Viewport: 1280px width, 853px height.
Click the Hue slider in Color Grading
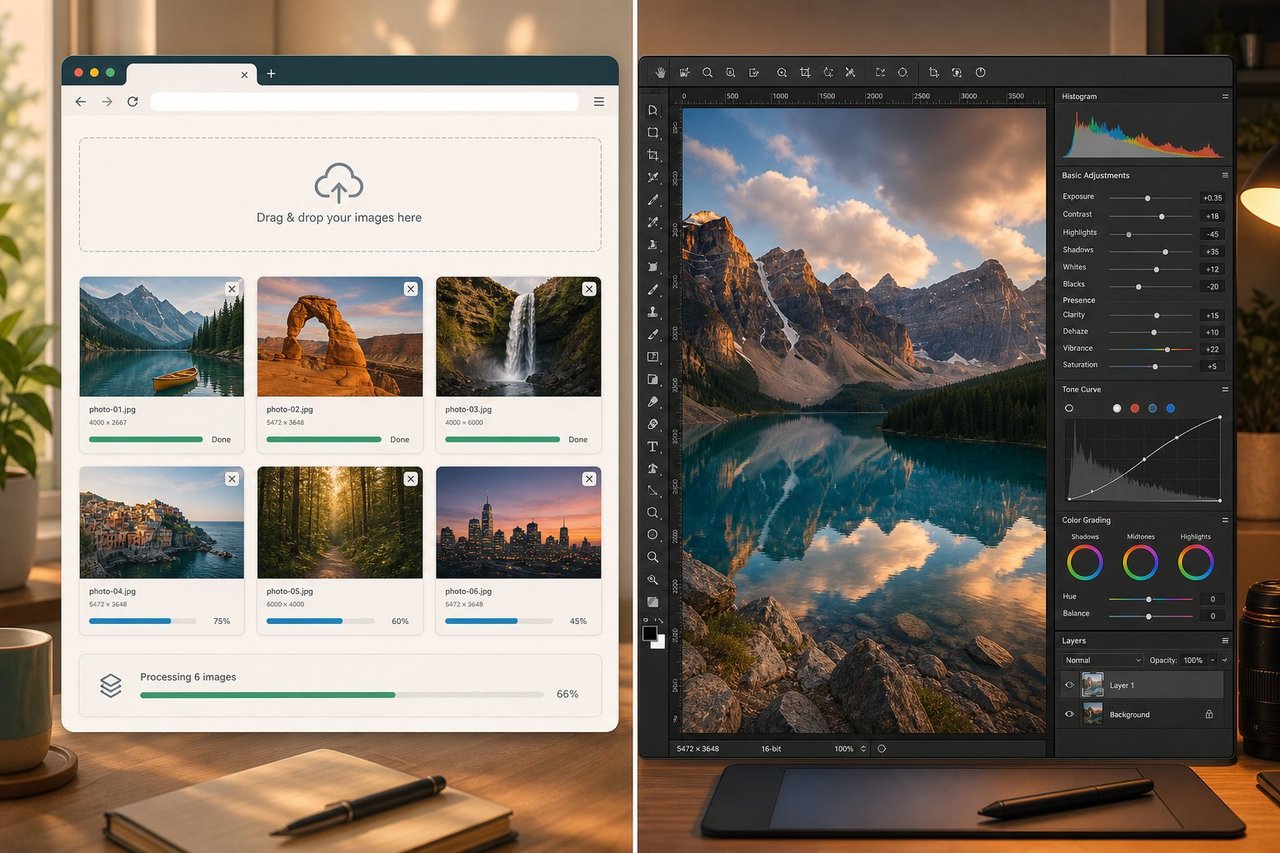point(1150,599)
